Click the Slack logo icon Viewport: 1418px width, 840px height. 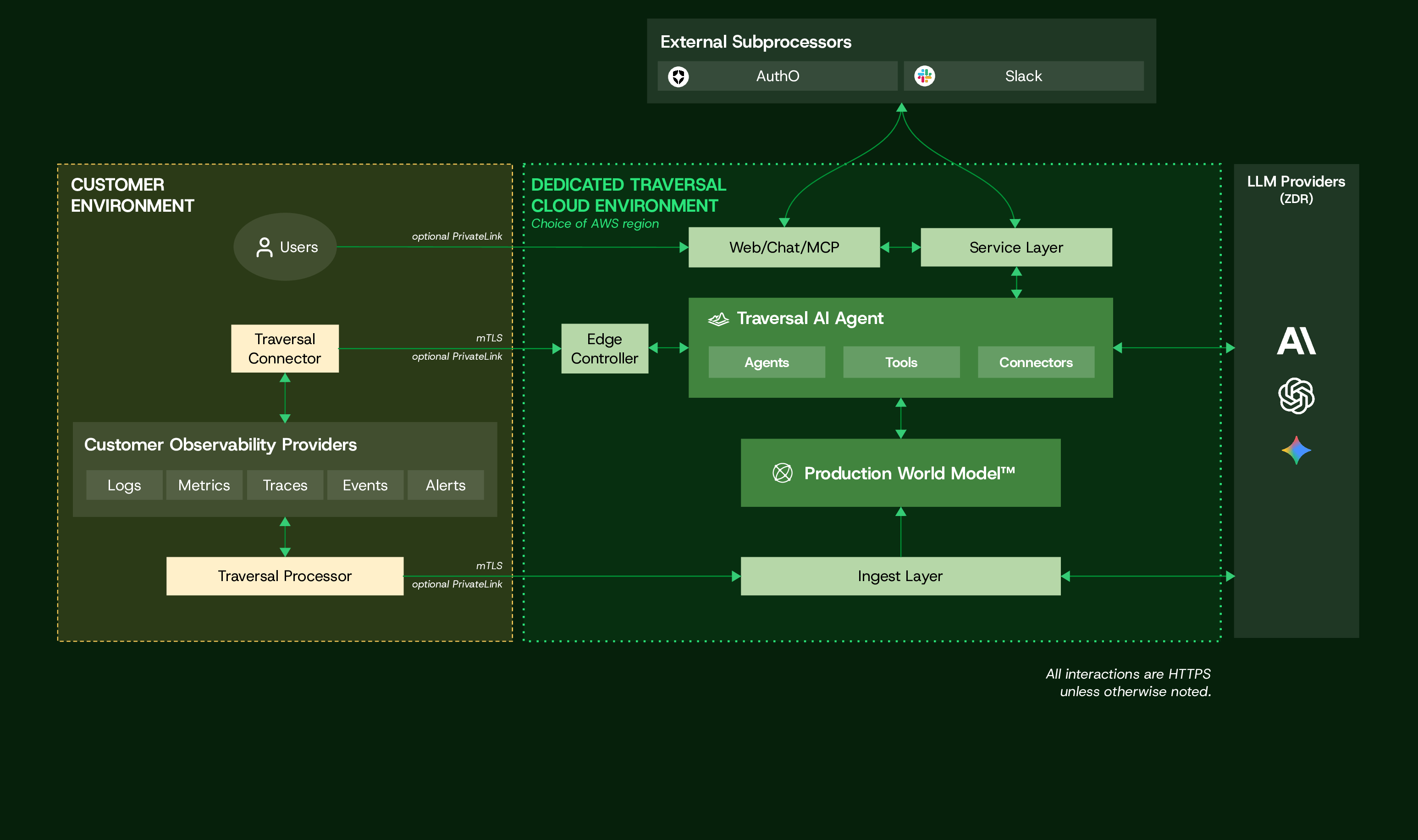tap(924, 76)
